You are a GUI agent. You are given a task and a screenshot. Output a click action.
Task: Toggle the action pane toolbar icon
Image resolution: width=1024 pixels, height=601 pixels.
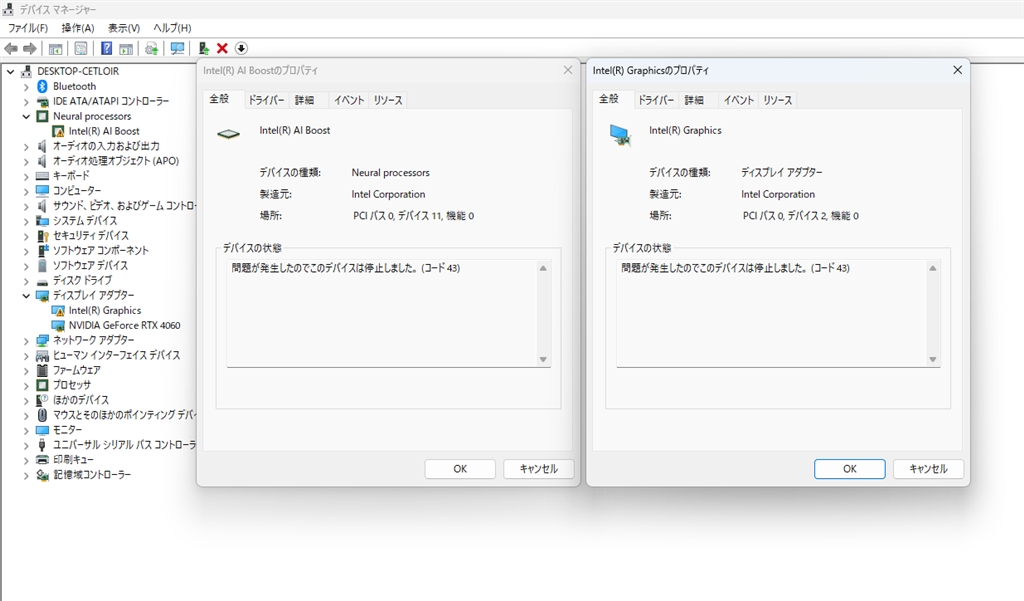pyautogui.click(x=126, y=48)
